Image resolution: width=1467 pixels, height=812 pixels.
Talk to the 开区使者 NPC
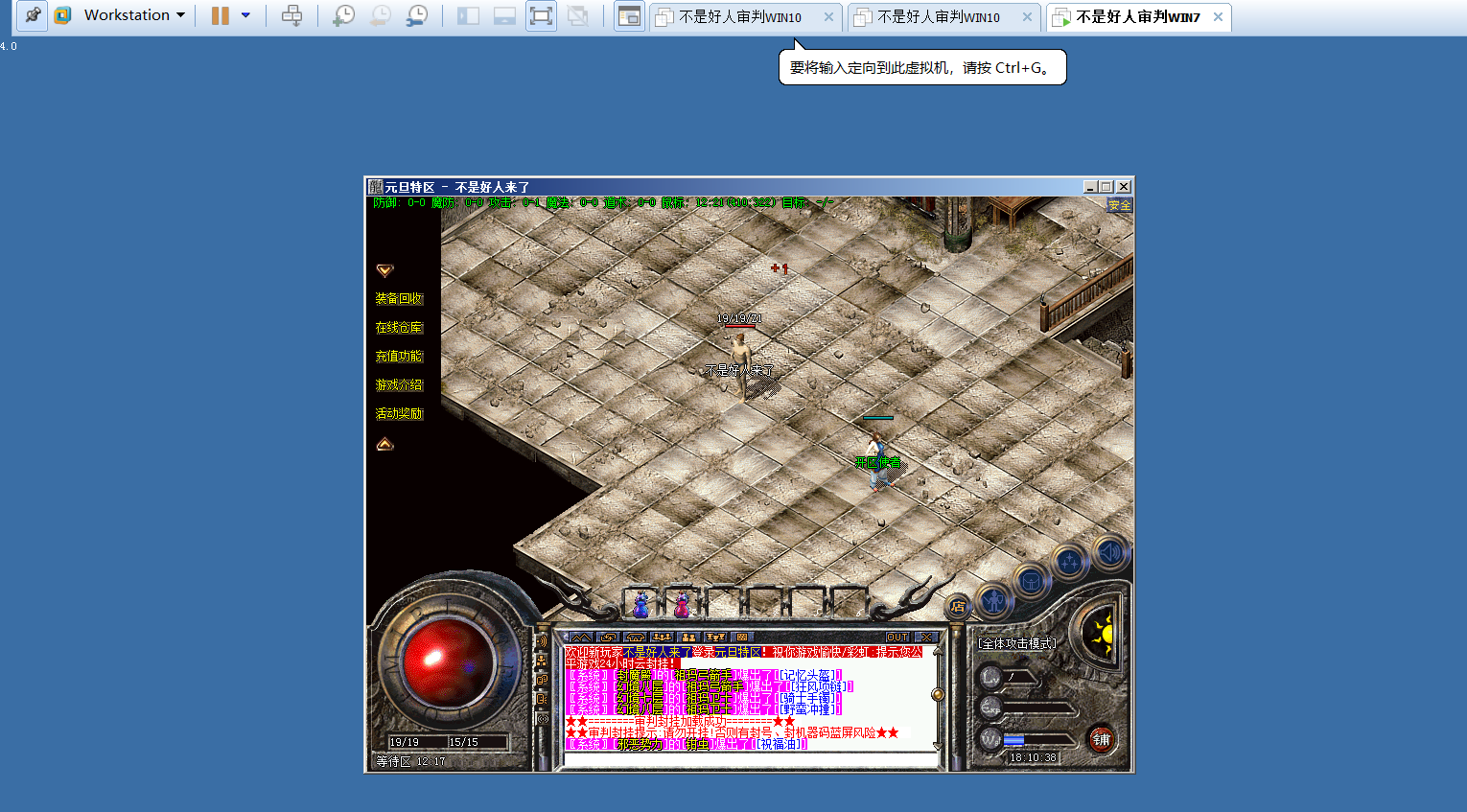pos(877,462)
